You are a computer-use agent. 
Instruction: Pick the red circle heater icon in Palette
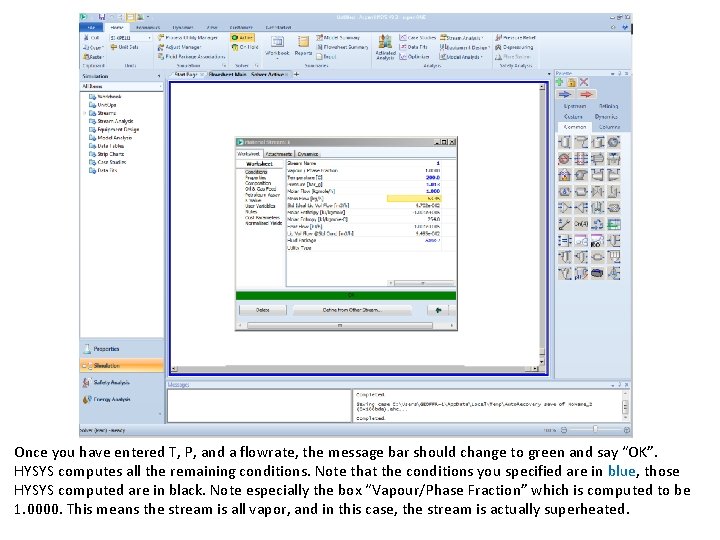(x=564, y=159)
